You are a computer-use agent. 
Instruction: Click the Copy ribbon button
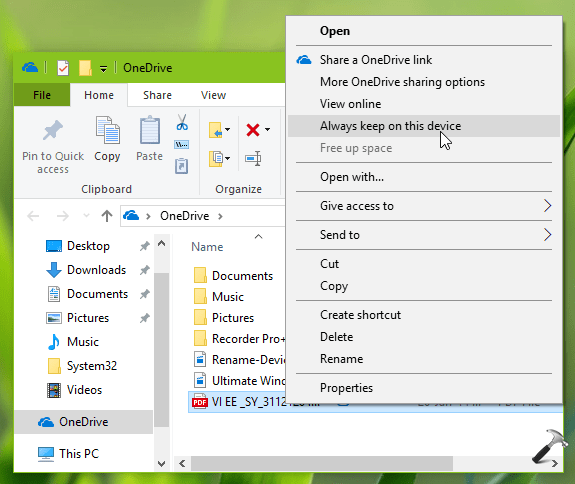(107, 139)
